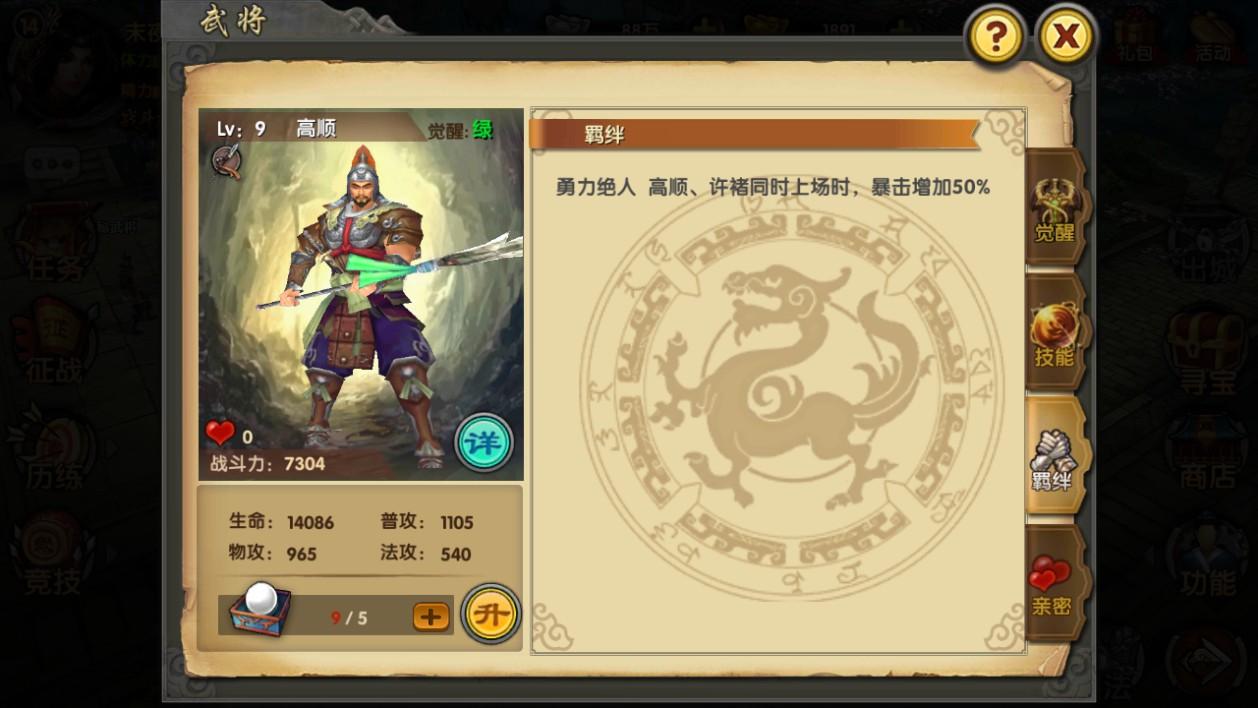This screenshot has height=708, width=1258.
Task: Click the 详 details round button
Action: coord(484,442)
